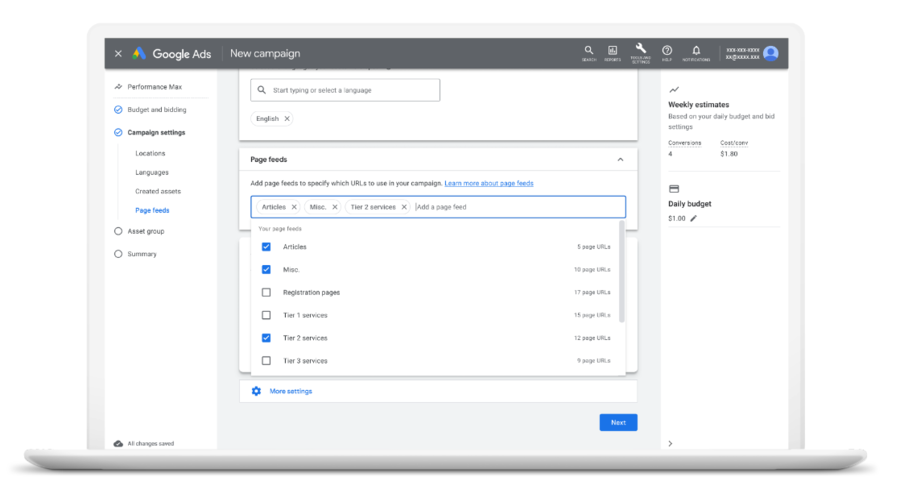Go to Budget and bidding step

(156, 110)
